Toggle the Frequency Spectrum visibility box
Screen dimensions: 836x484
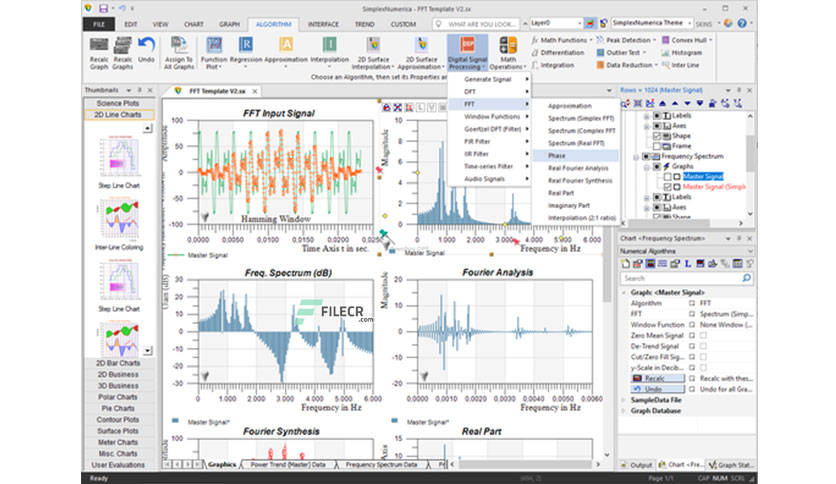646,156
